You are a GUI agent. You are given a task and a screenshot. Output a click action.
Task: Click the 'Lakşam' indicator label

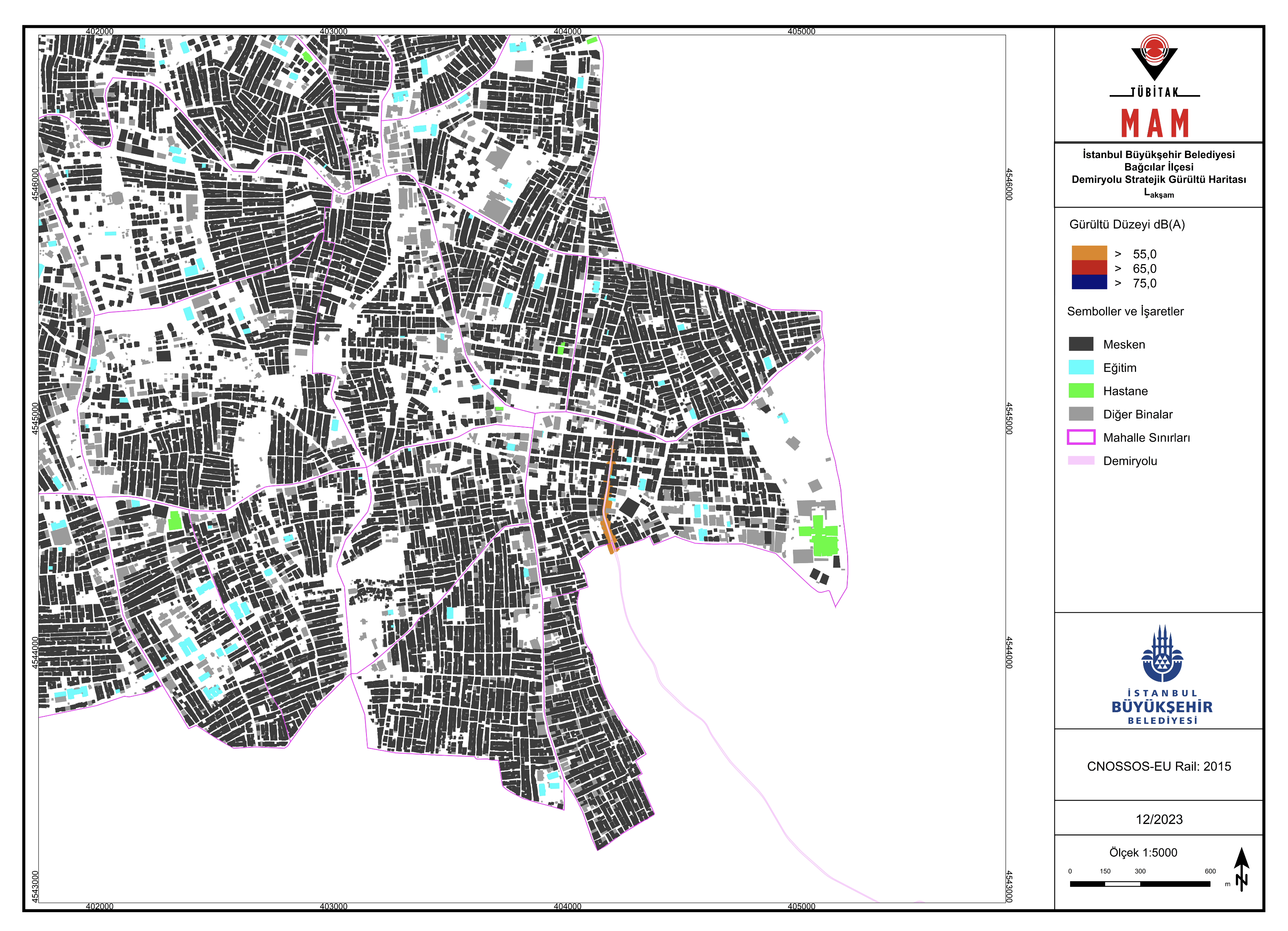coord(1159,193)
